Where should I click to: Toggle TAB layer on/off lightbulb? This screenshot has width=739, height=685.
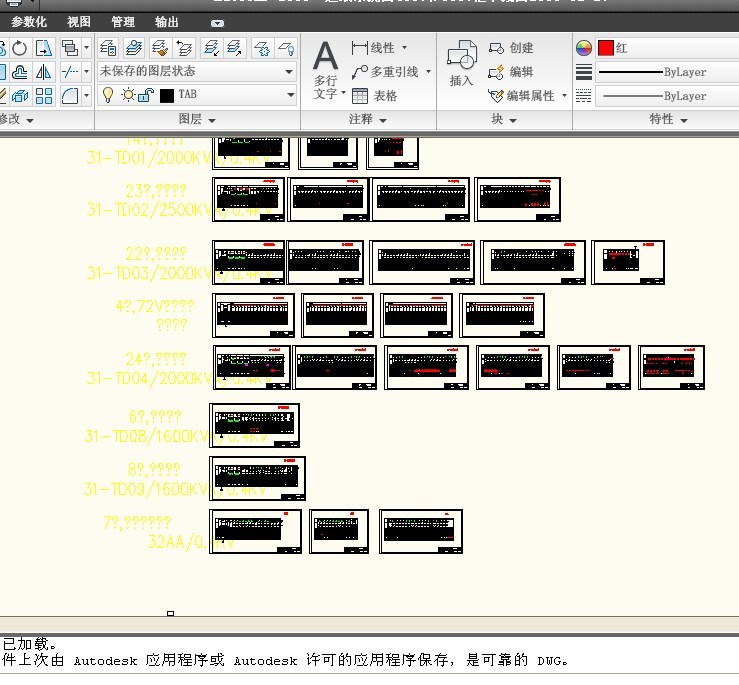pos(108,95)
